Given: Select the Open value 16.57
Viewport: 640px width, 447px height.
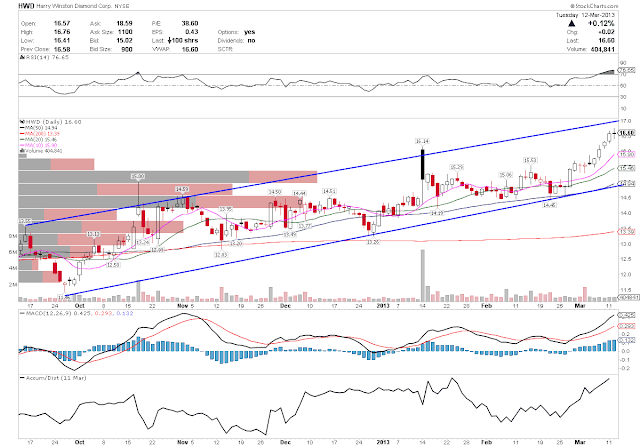Looking at the screenshot, I should (x=62, y=24).
